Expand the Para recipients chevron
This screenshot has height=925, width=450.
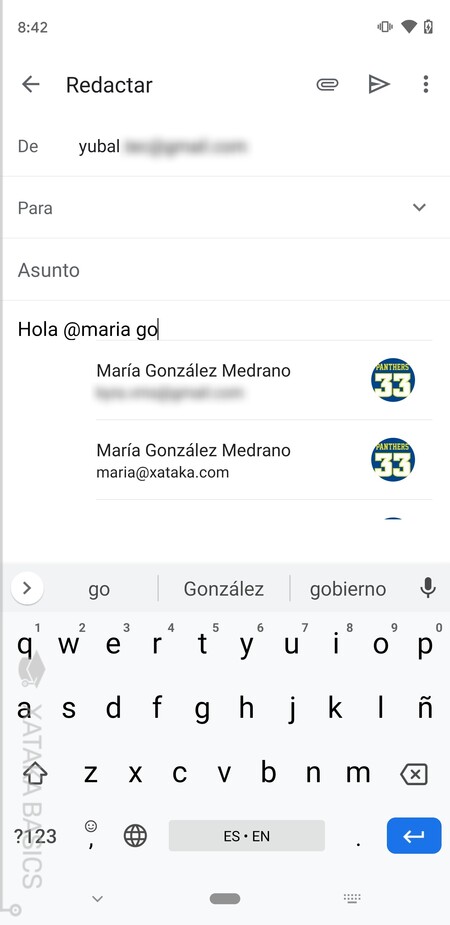[x=419, y=208]
